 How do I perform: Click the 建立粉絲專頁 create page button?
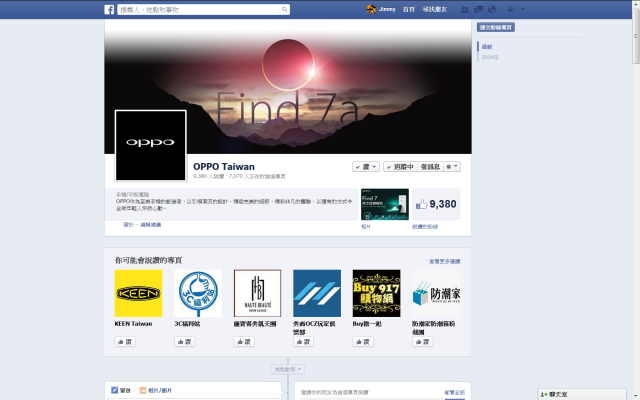point(496,27)
